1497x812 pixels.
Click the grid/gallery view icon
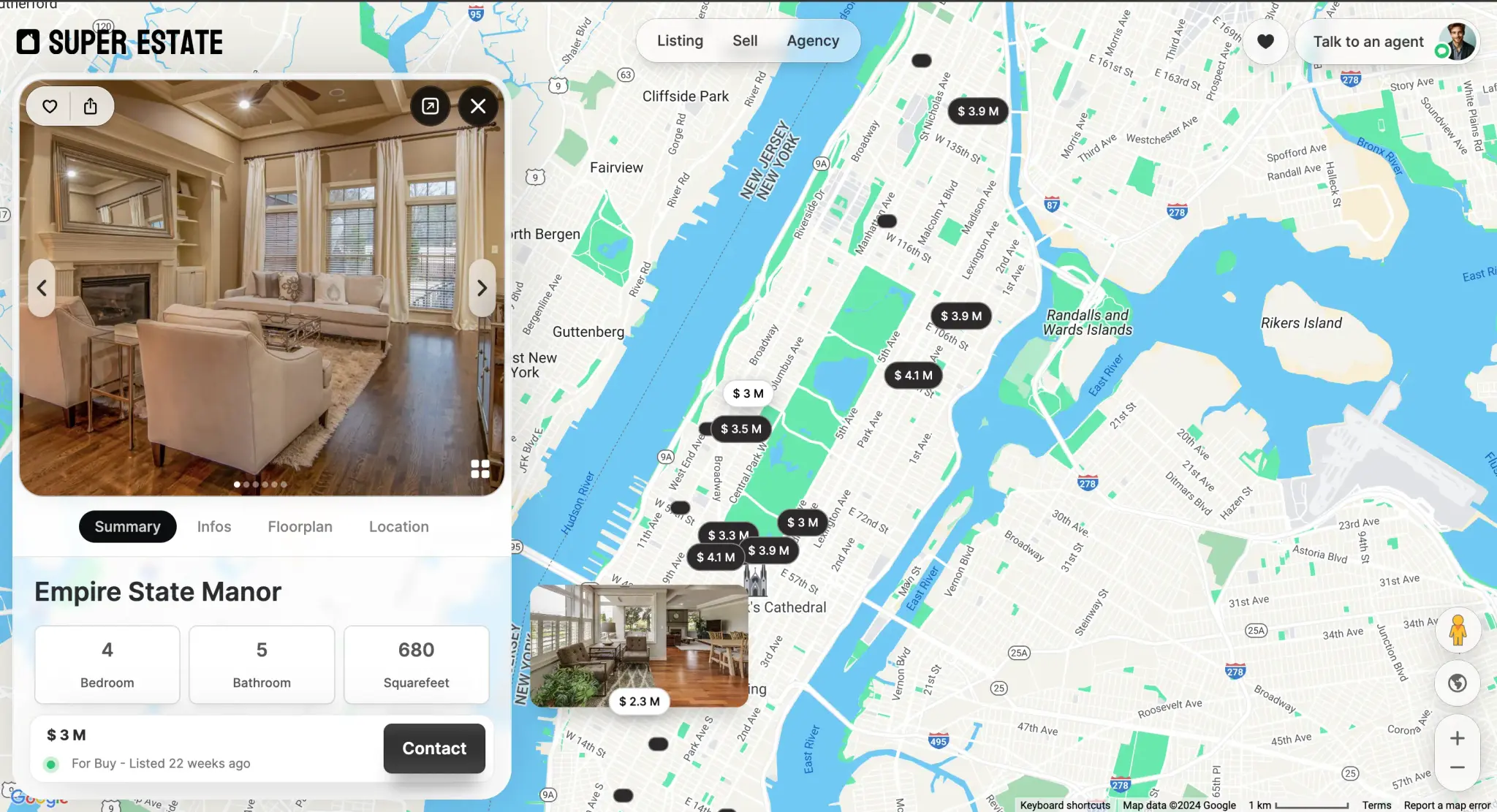click(x=479, y=467)
